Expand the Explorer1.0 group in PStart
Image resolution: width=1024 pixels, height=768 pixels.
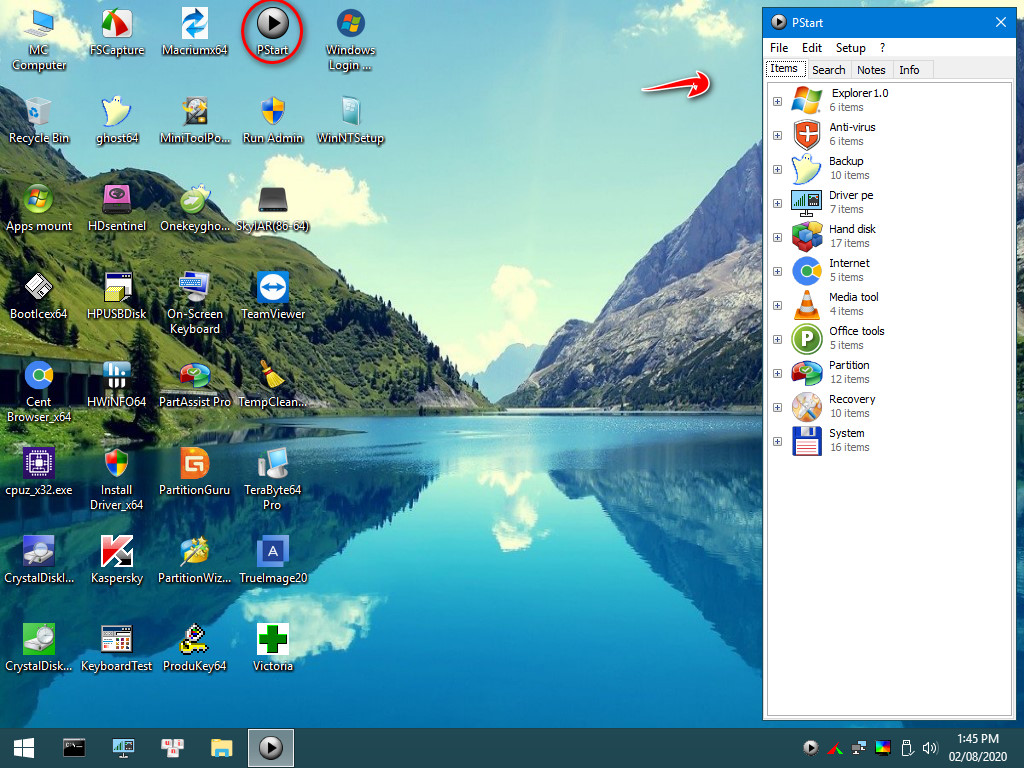coord(777,101)
